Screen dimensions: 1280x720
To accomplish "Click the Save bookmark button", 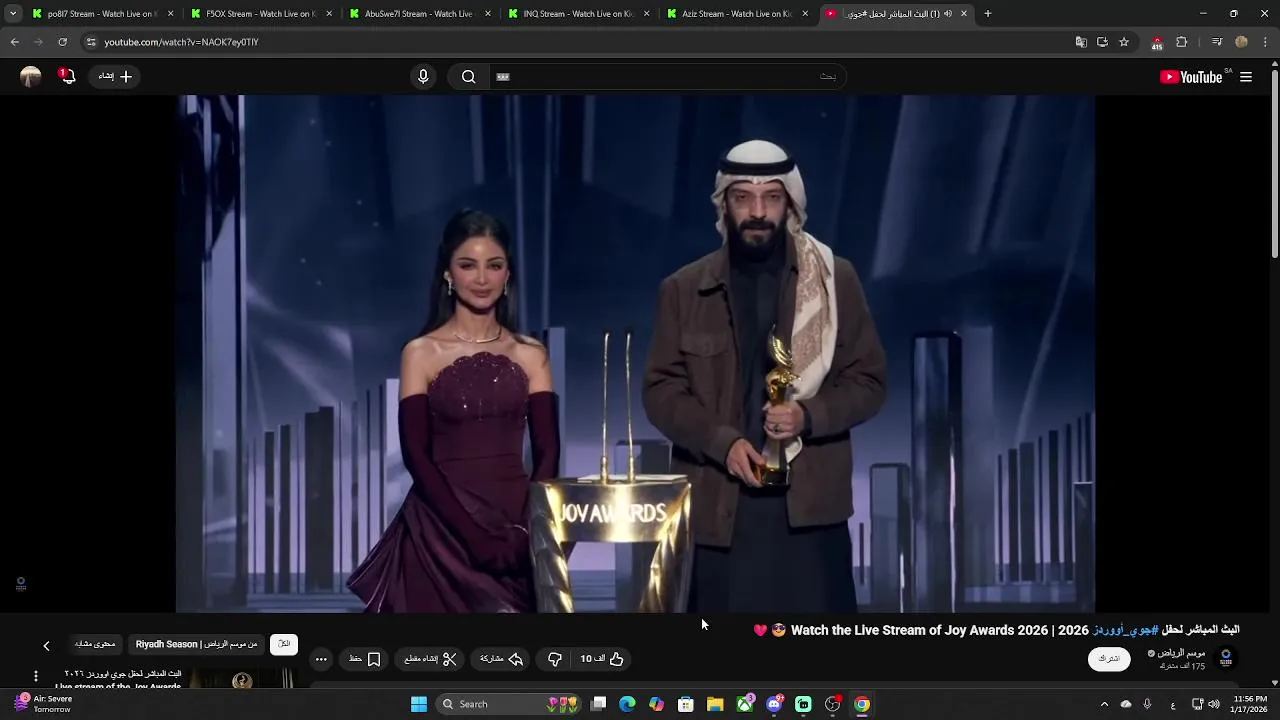I will click(x=365, y=659).
